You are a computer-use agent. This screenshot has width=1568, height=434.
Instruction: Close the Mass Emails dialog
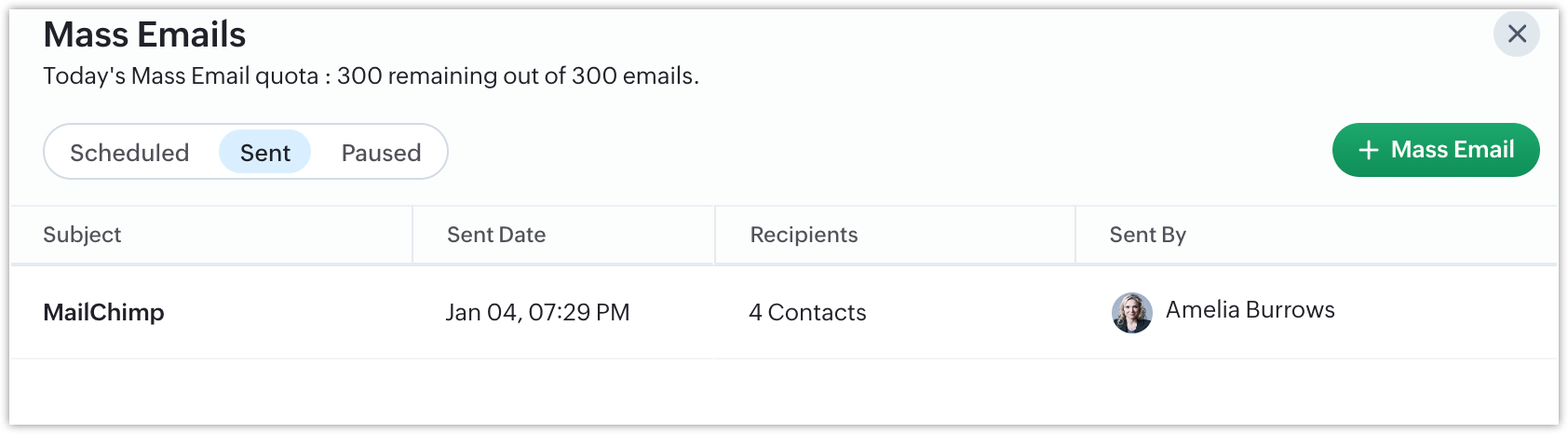click(1516, 34)
